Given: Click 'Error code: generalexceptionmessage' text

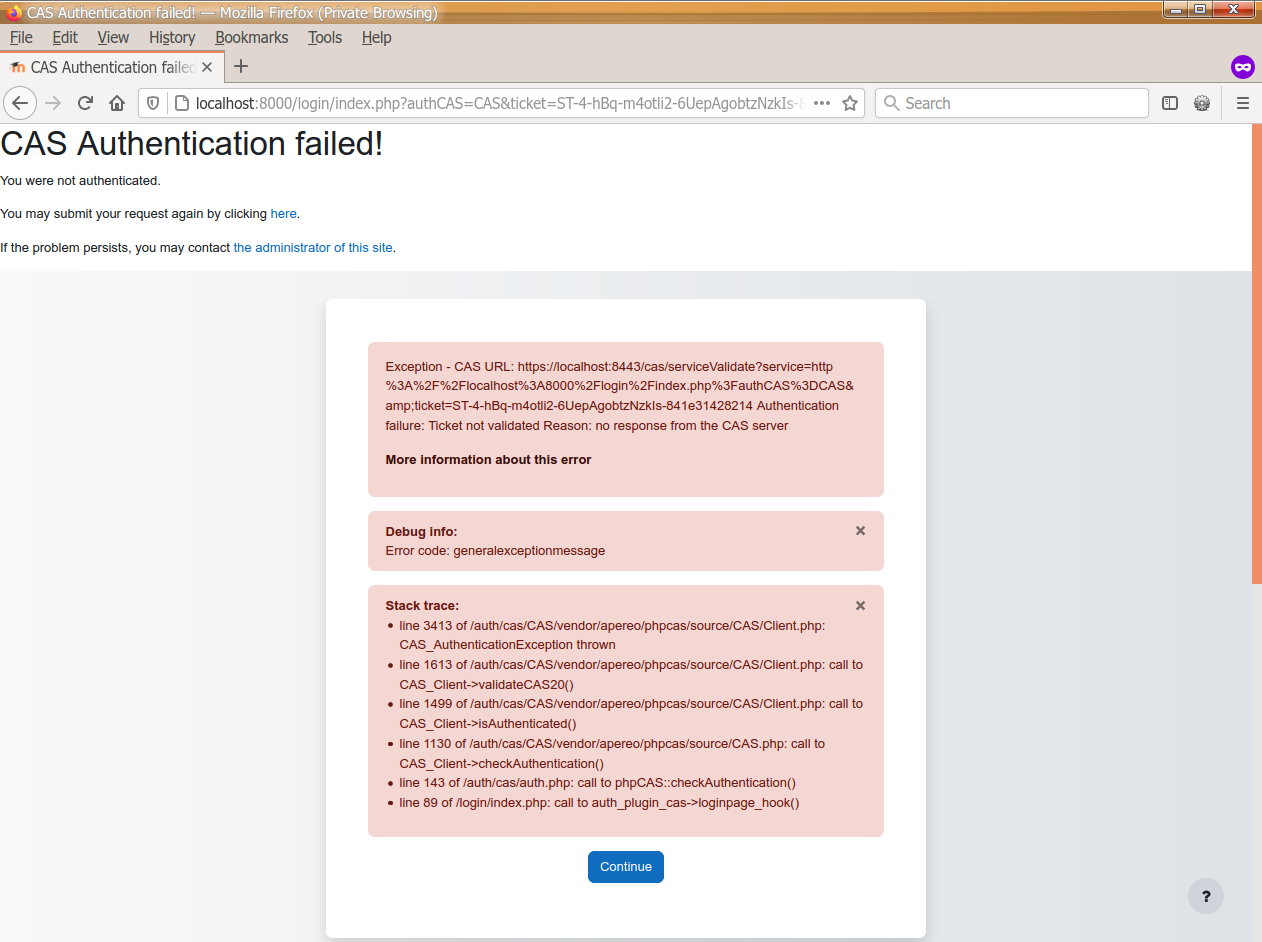Looking at the screenshot, I should tap(495, 550).
